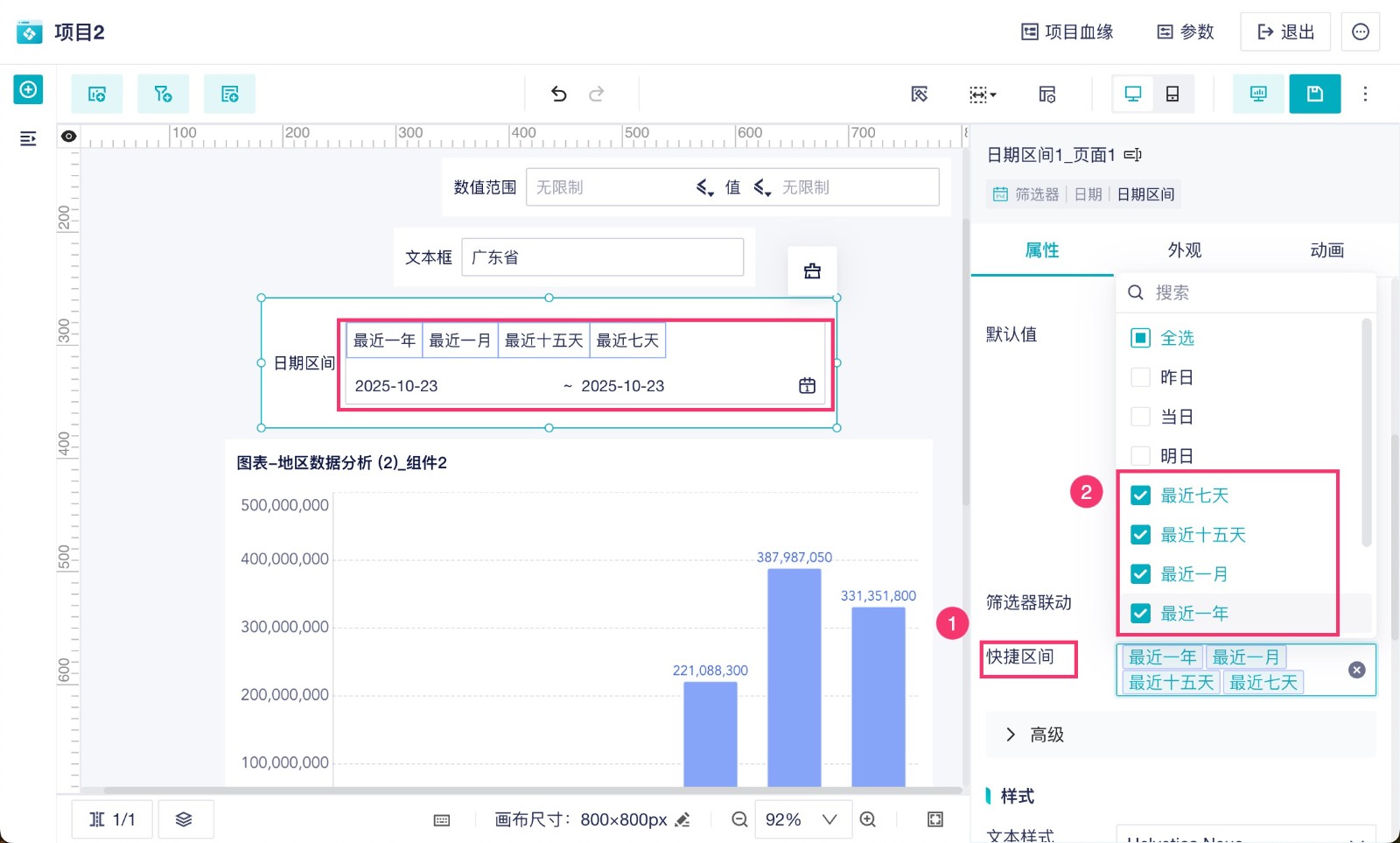Image resolution: width=1400 pixels, height=843 pixels.
Task: Switch to the 属性 tab
Action: [1042, 250]
